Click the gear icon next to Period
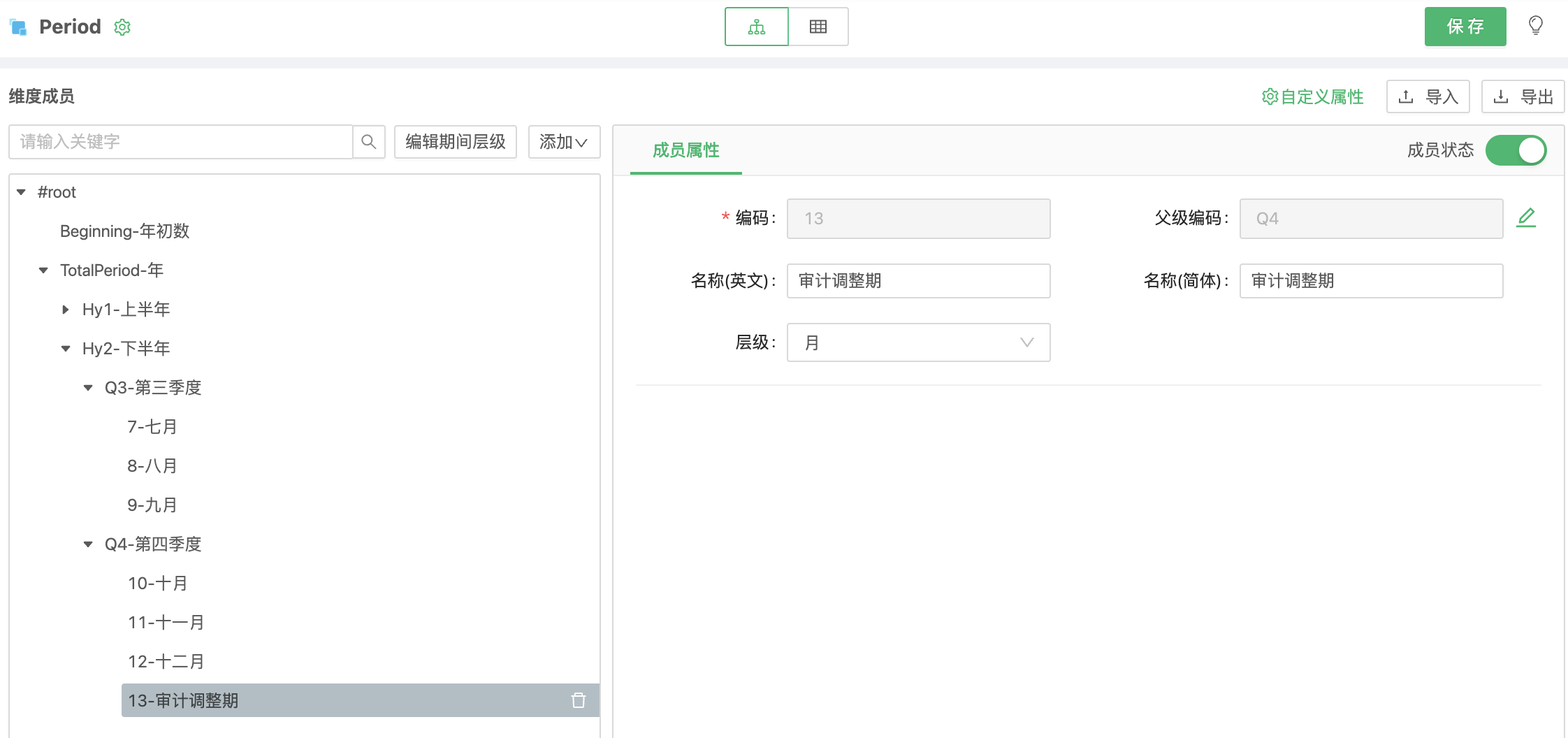Image resolution: width=1568 pixels, height=738 pixels. pos(122,27)
